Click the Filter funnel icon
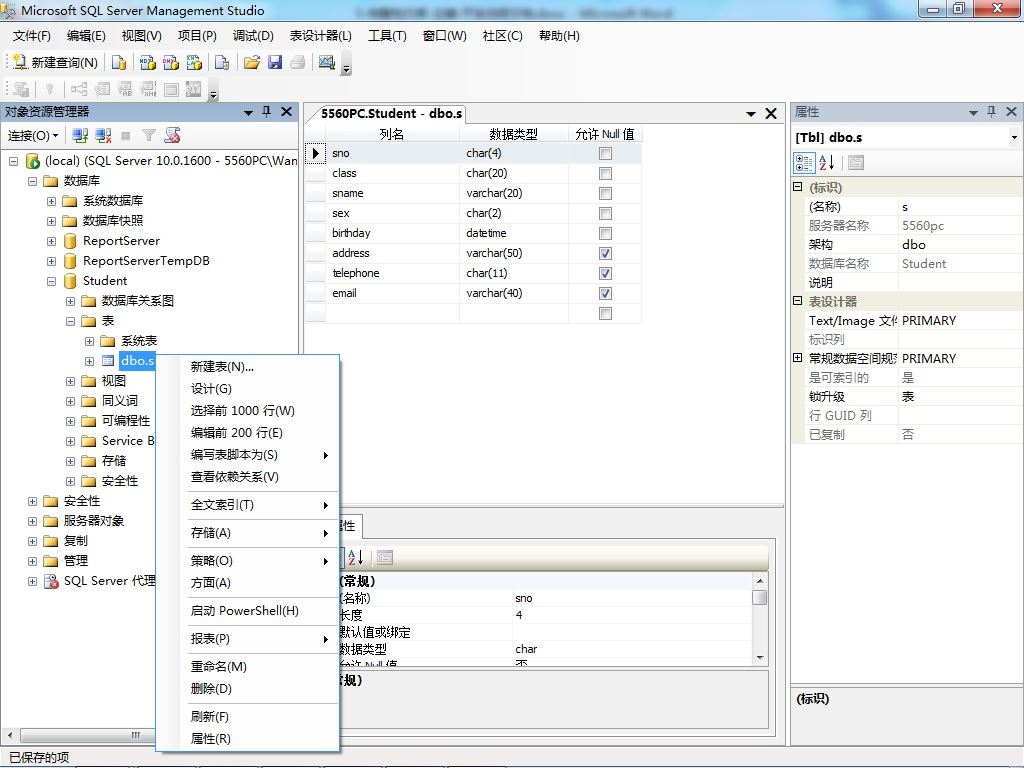This screenshot has height=768, width=1024. (149, 135)
